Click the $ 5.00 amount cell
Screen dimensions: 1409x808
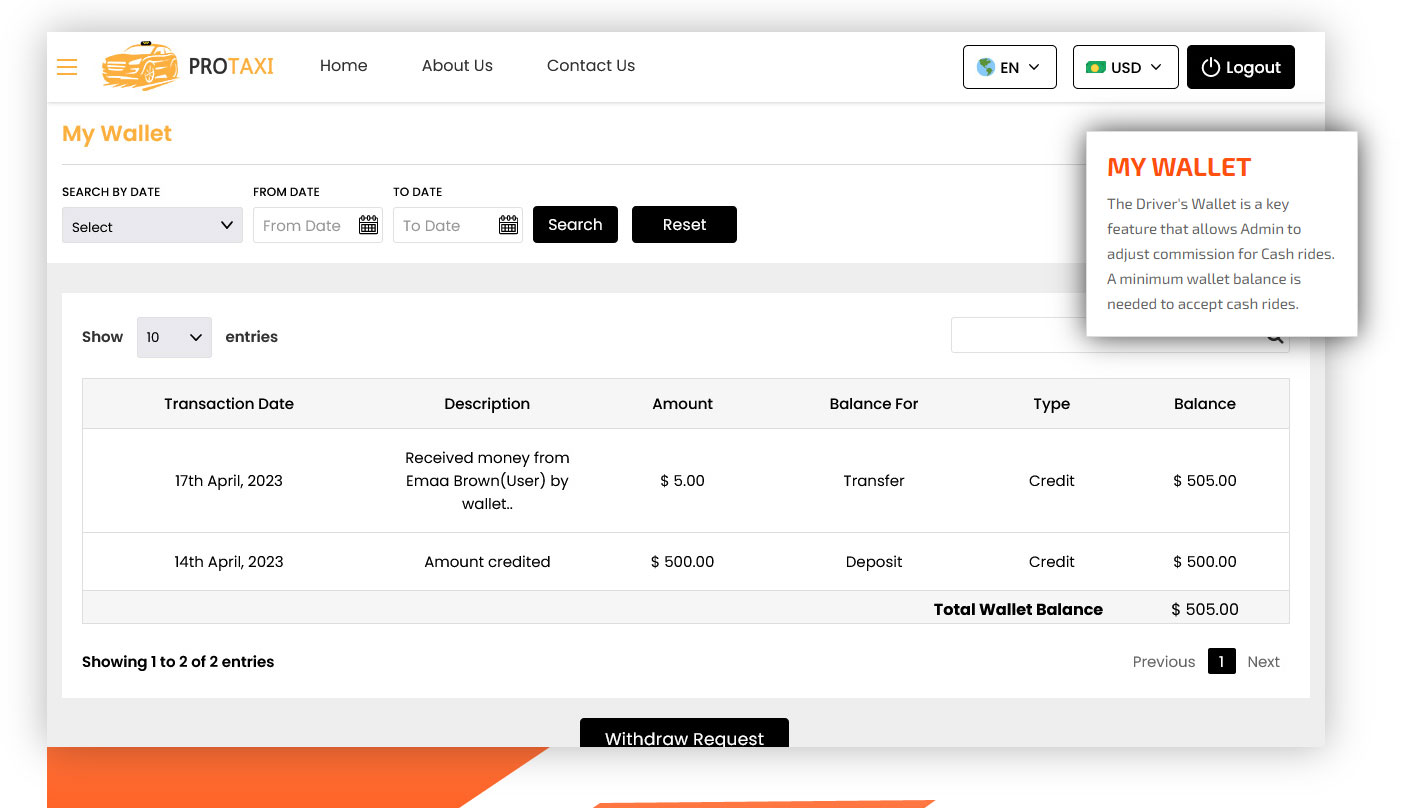pyautogui.click(x=683, y=481)
